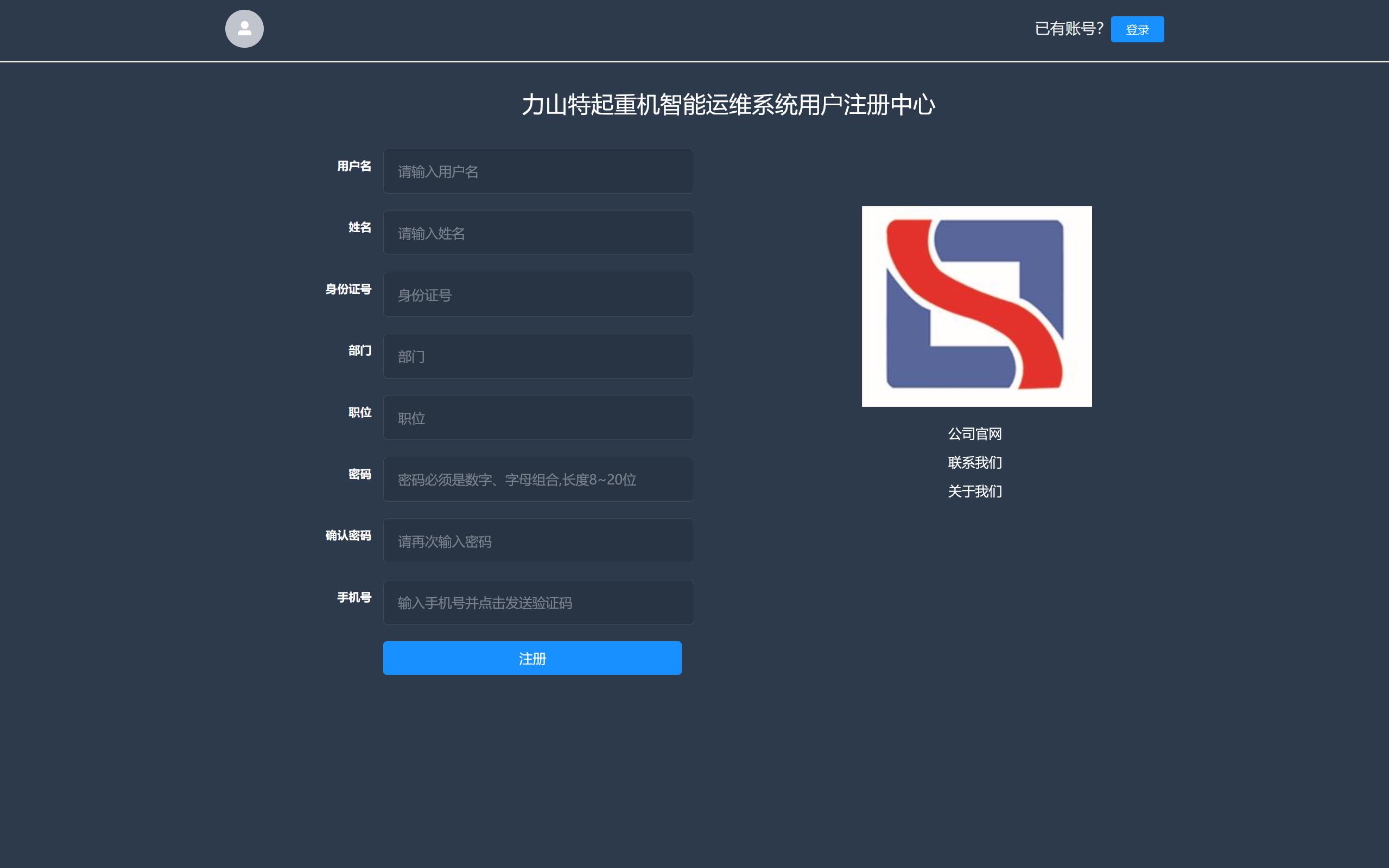The image size is (1389, 868).
Task: Open the 关于我们 about us link
Action: 974,492
